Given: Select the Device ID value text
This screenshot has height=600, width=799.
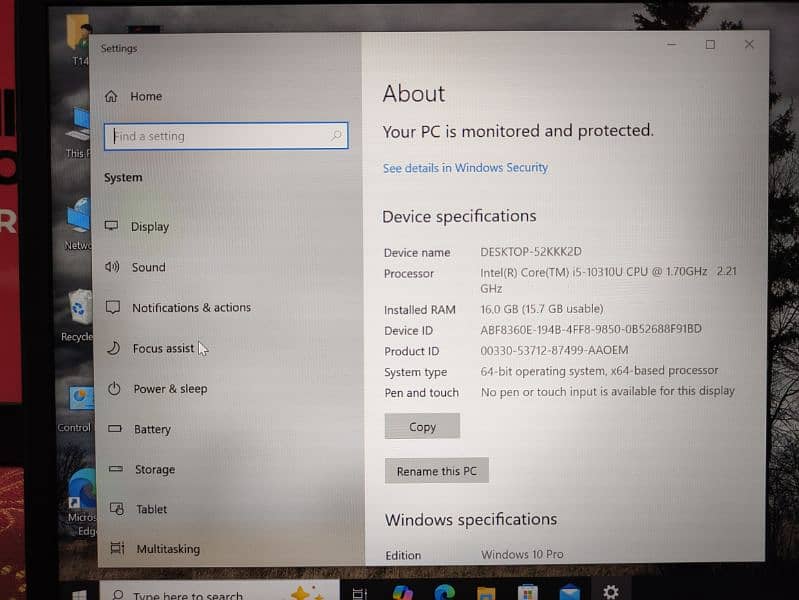Looking at the screenshot, I should coord(591,329).
